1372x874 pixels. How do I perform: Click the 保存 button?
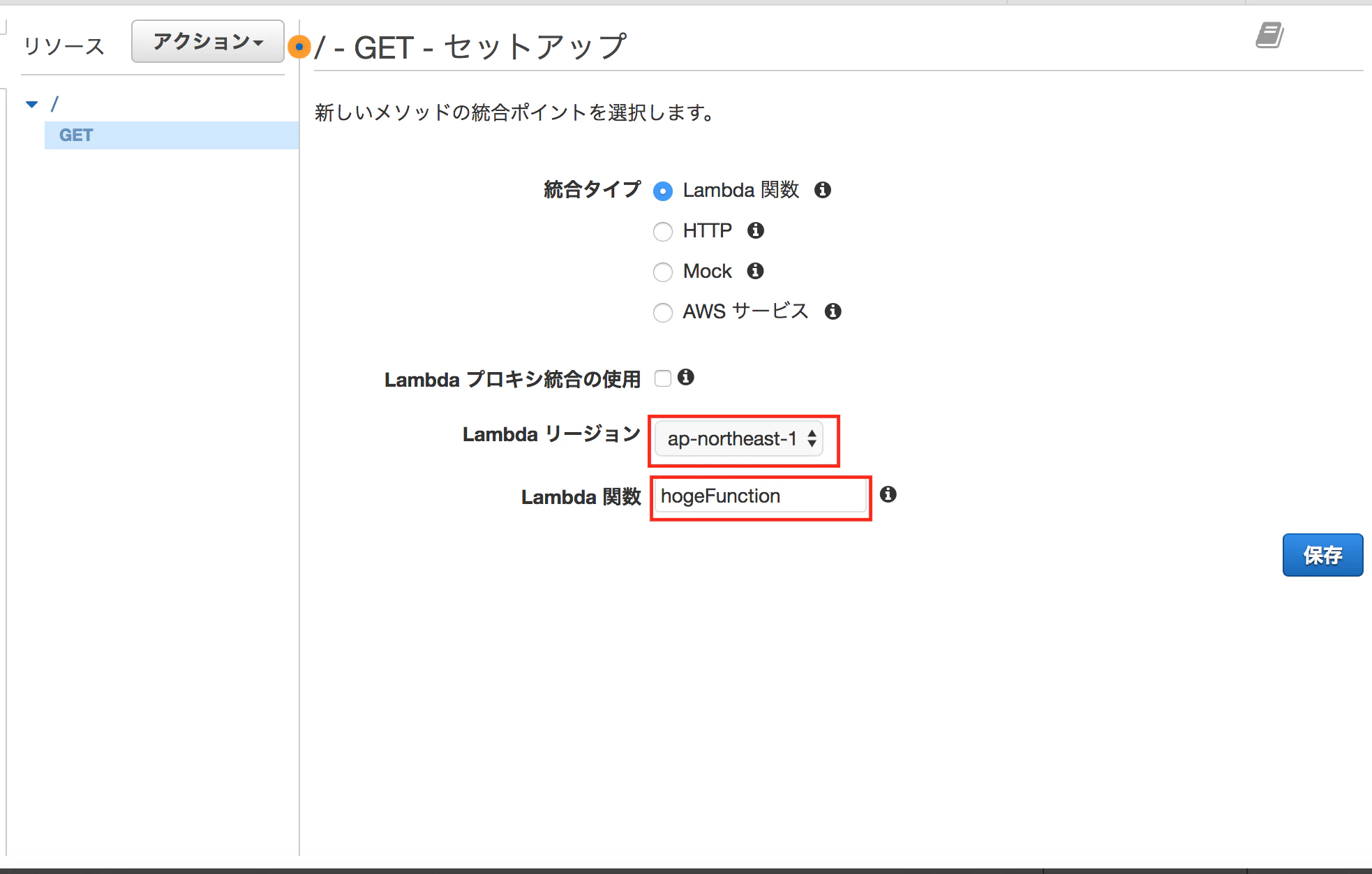click(1322, 555)
